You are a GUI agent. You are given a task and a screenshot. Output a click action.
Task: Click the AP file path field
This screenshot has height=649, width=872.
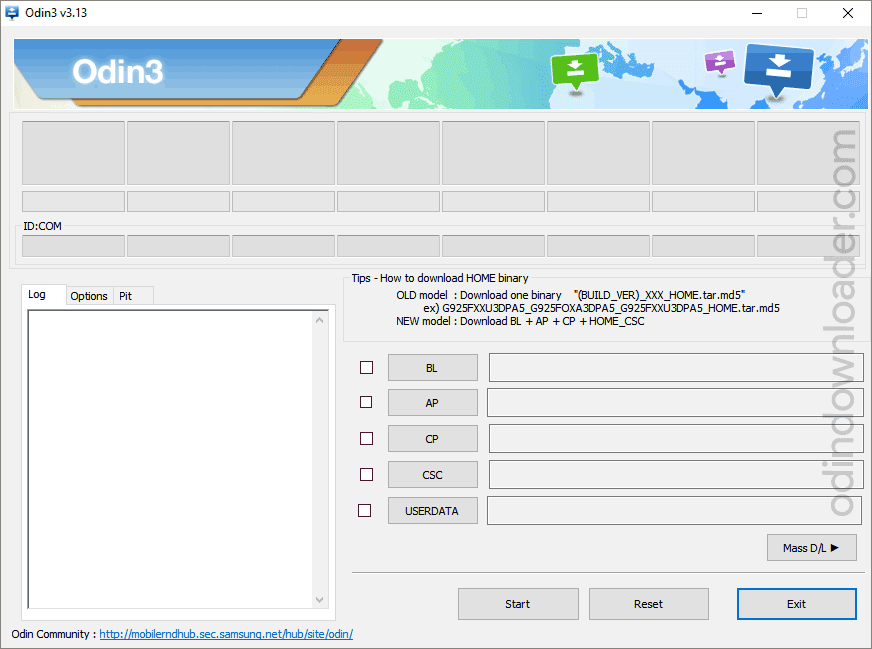(675, 403)
